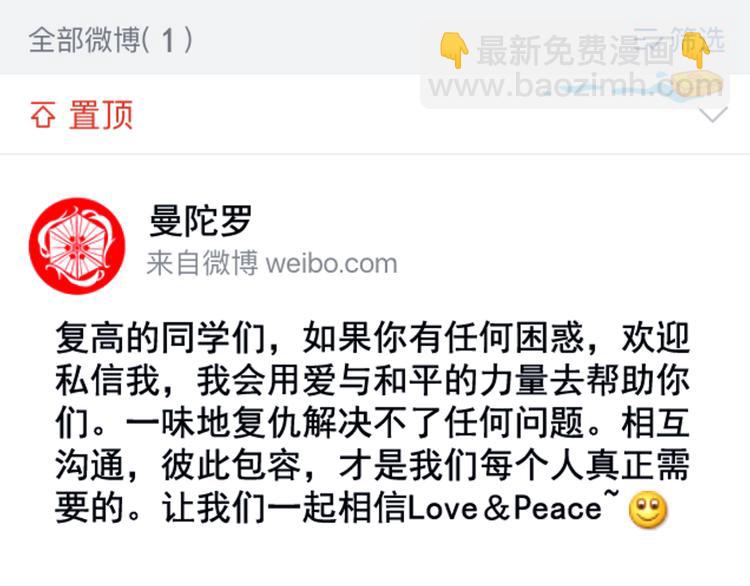
Task: Click the left pointing-down hand emoji
Action: pyautogui.click(x=454, y=50)
